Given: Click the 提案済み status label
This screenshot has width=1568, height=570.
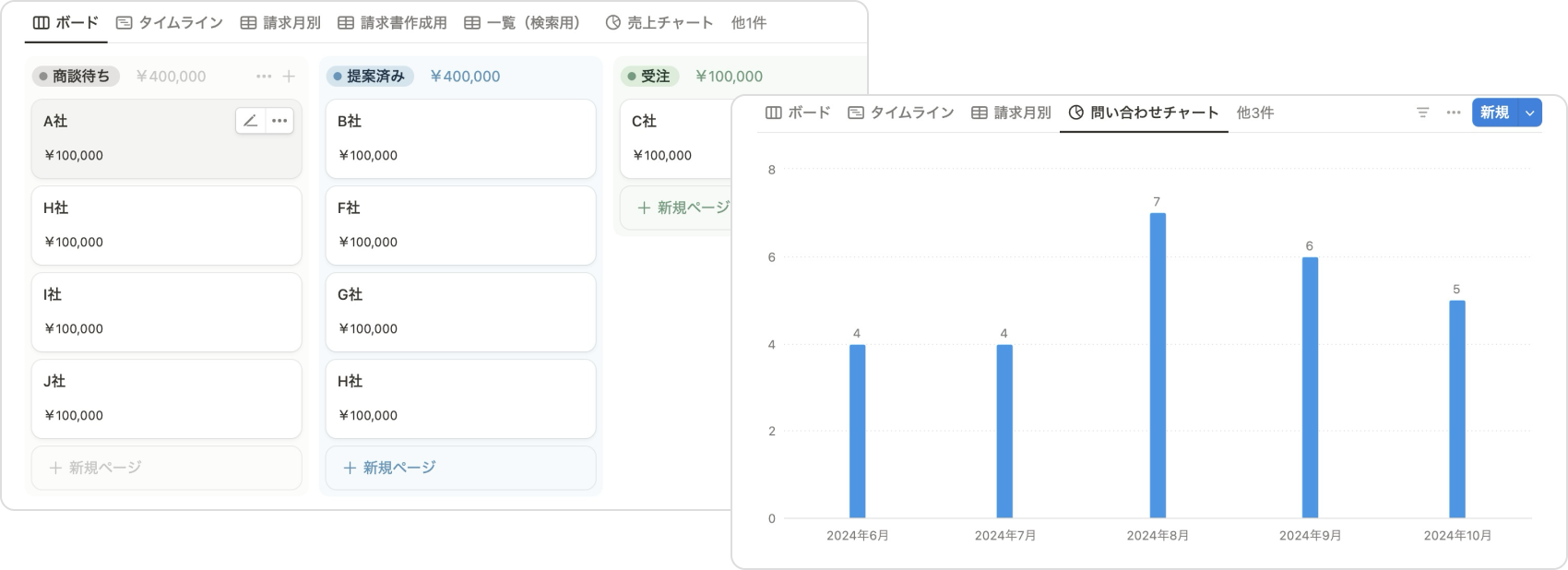Looking at the screenshot, I should (x=370, y=77).
